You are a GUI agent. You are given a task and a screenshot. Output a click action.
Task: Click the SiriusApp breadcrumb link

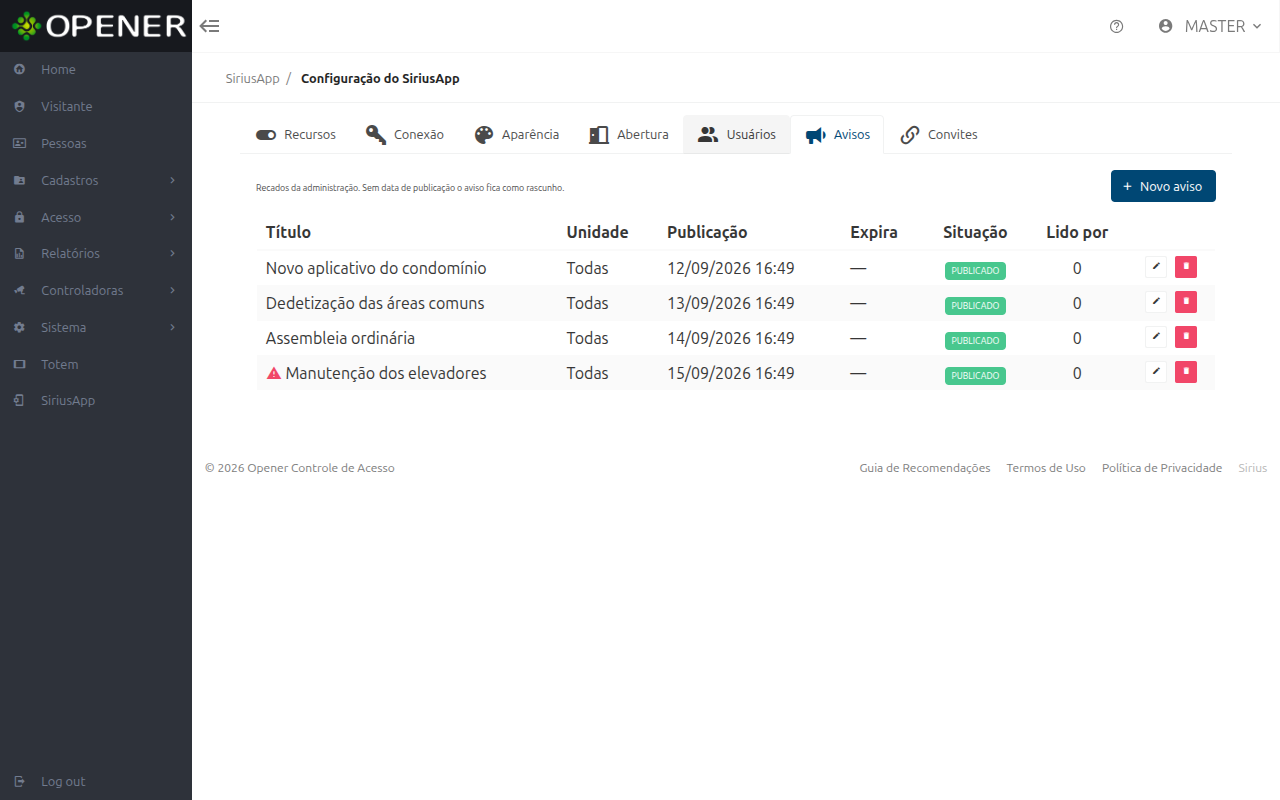[x=252, y=78]
